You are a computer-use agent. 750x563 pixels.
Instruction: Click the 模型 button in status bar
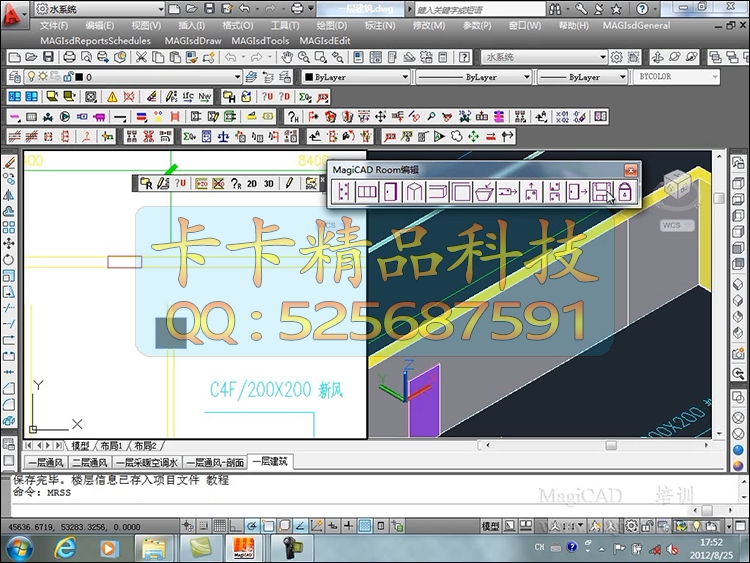[x=490, y=526]
